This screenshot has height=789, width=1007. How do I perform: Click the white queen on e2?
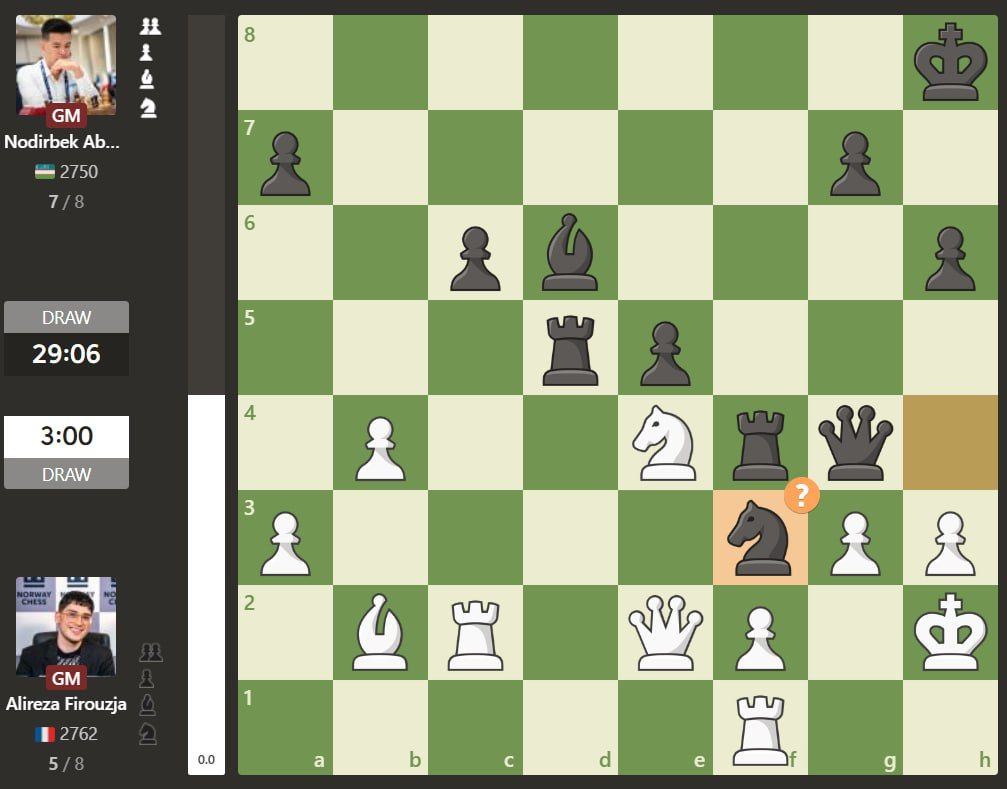(664, 633)
